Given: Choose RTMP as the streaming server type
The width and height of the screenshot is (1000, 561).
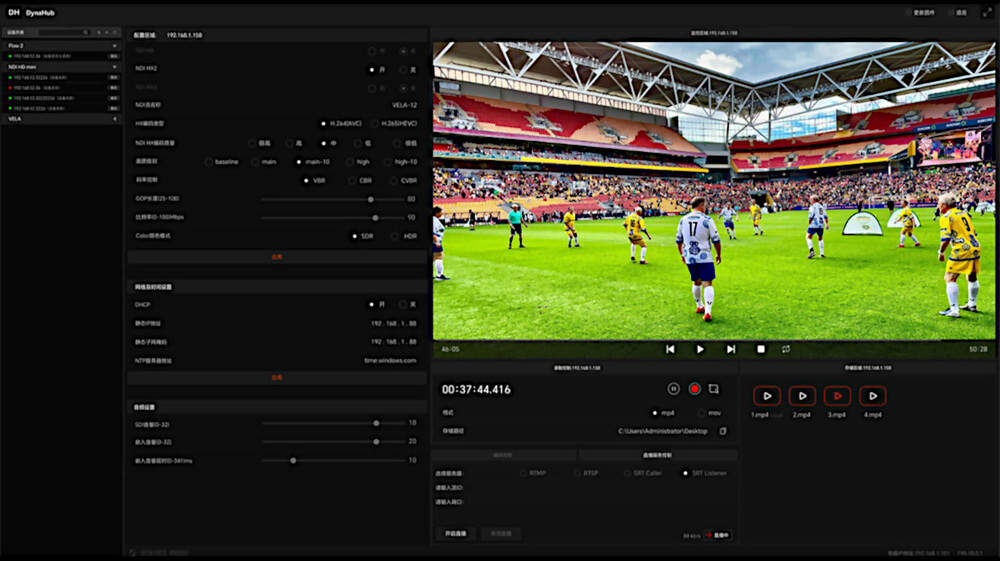Looking at the screenshot, I should click(523, 473).
